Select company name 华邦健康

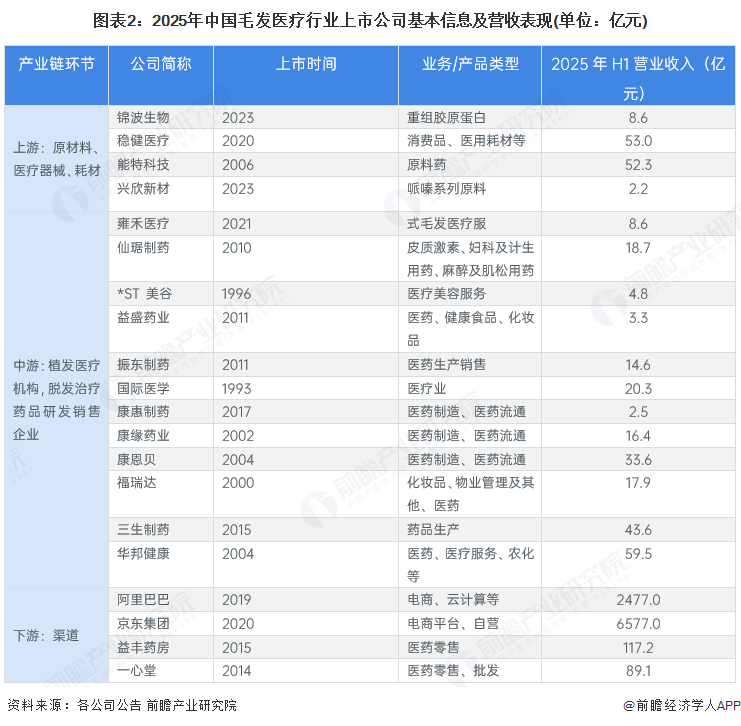143,553
